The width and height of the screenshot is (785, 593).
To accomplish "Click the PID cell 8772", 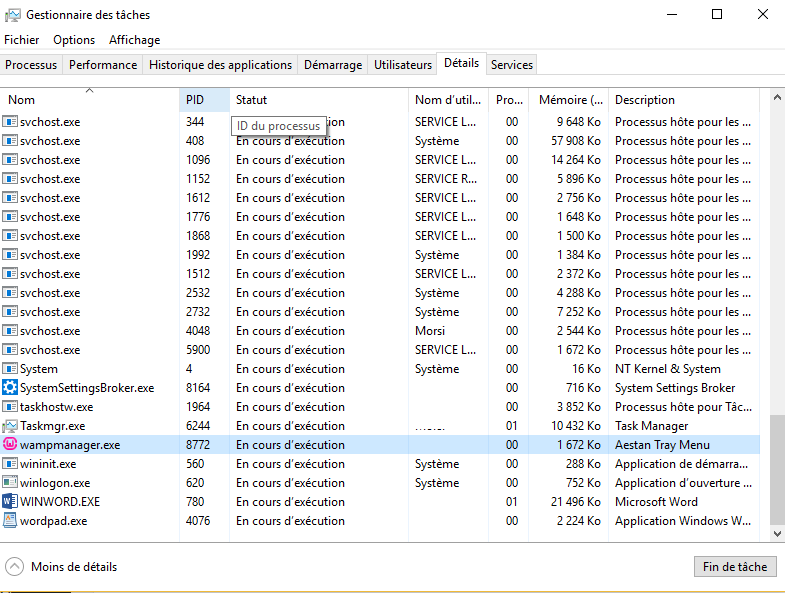I will point(198,445).
